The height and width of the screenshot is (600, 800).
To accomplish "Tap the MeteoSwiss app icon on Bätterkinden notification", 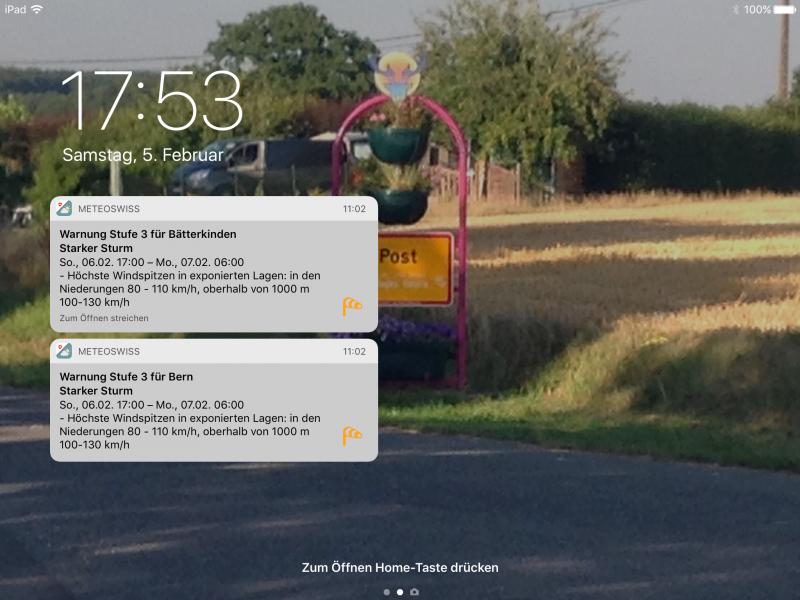I will [64, 209].
